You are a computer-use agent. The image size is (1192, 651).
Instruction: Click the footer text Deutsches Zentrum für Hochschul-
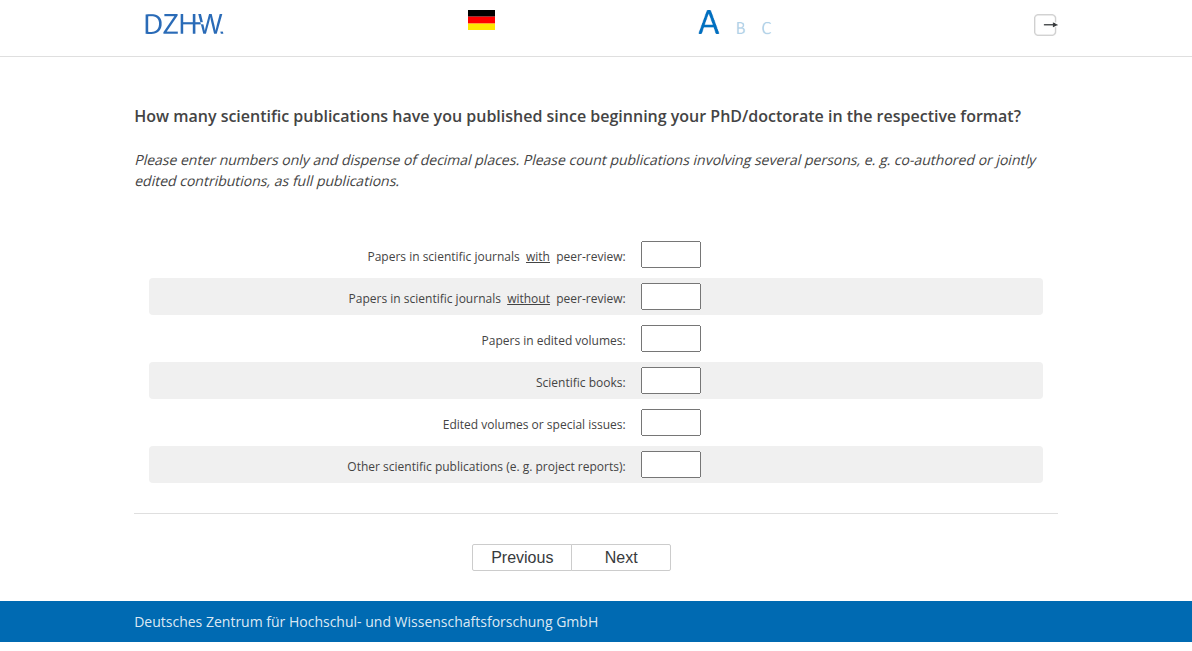[x=366, y=622]
